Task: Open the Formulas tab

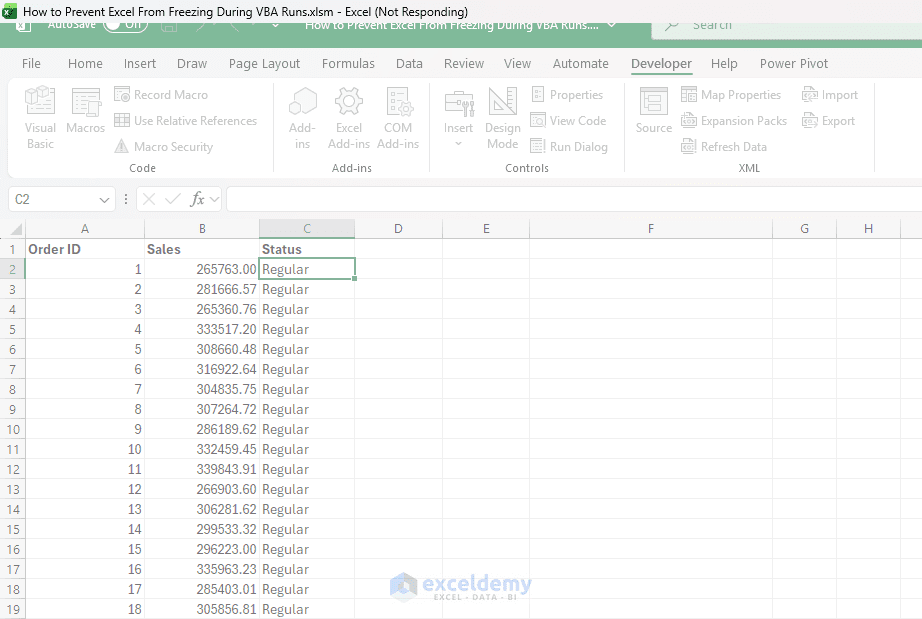Action: pyautogui.click(x=348, y=63)
